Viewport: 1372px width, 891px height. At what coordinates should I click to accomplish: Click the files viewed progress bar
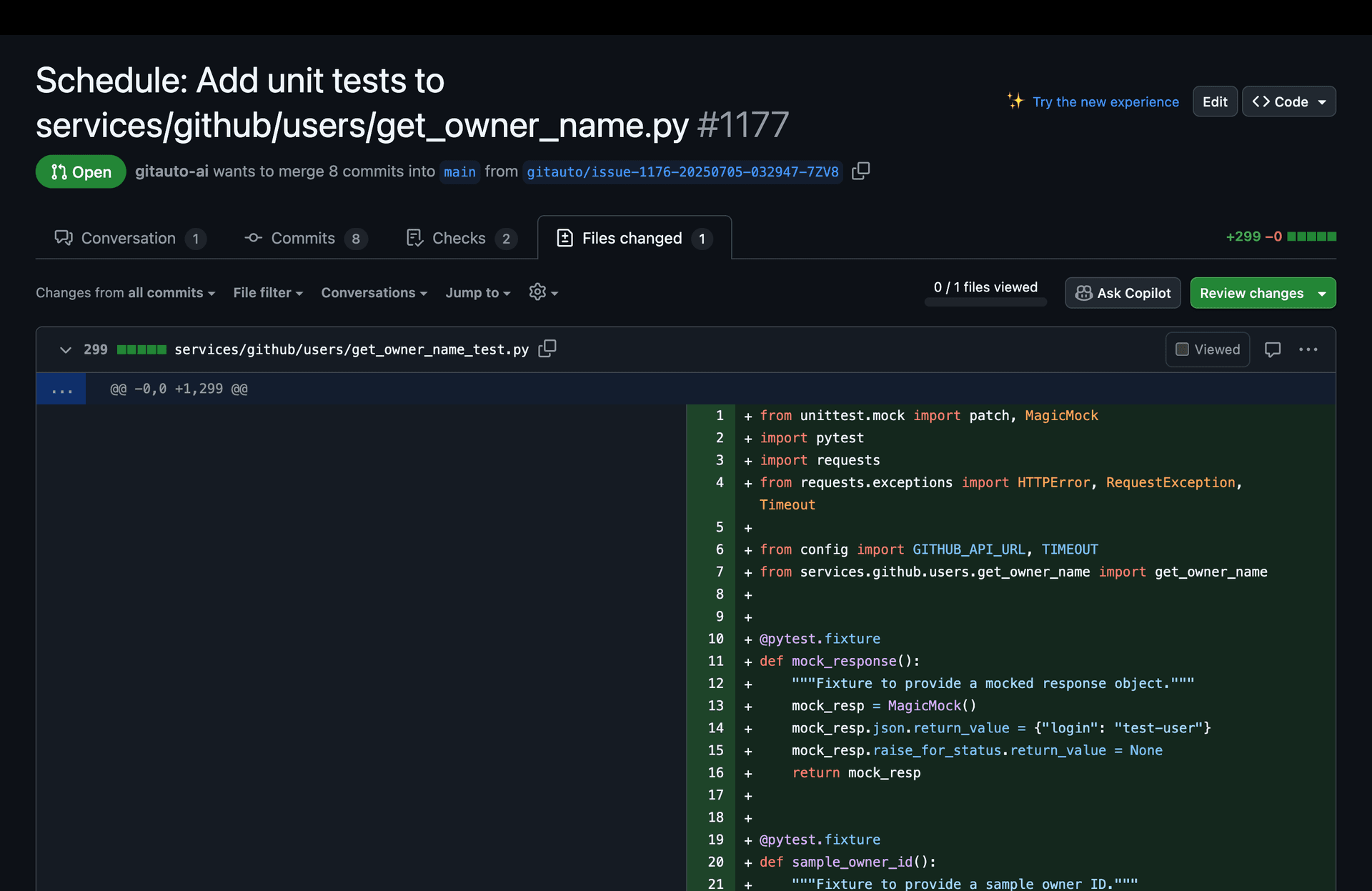(x=985, y=302)
